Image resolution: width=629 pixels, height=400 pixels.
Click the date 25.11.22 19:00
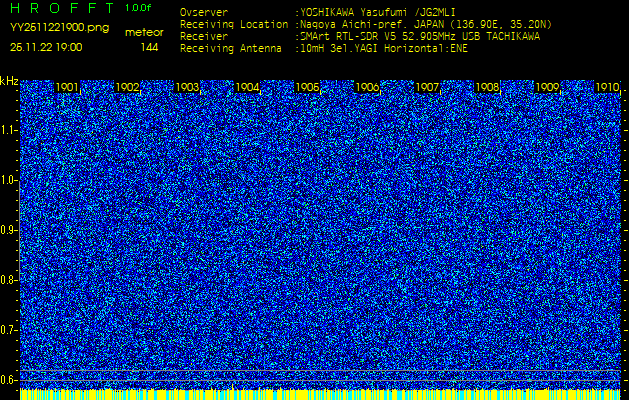coord(46,48)
